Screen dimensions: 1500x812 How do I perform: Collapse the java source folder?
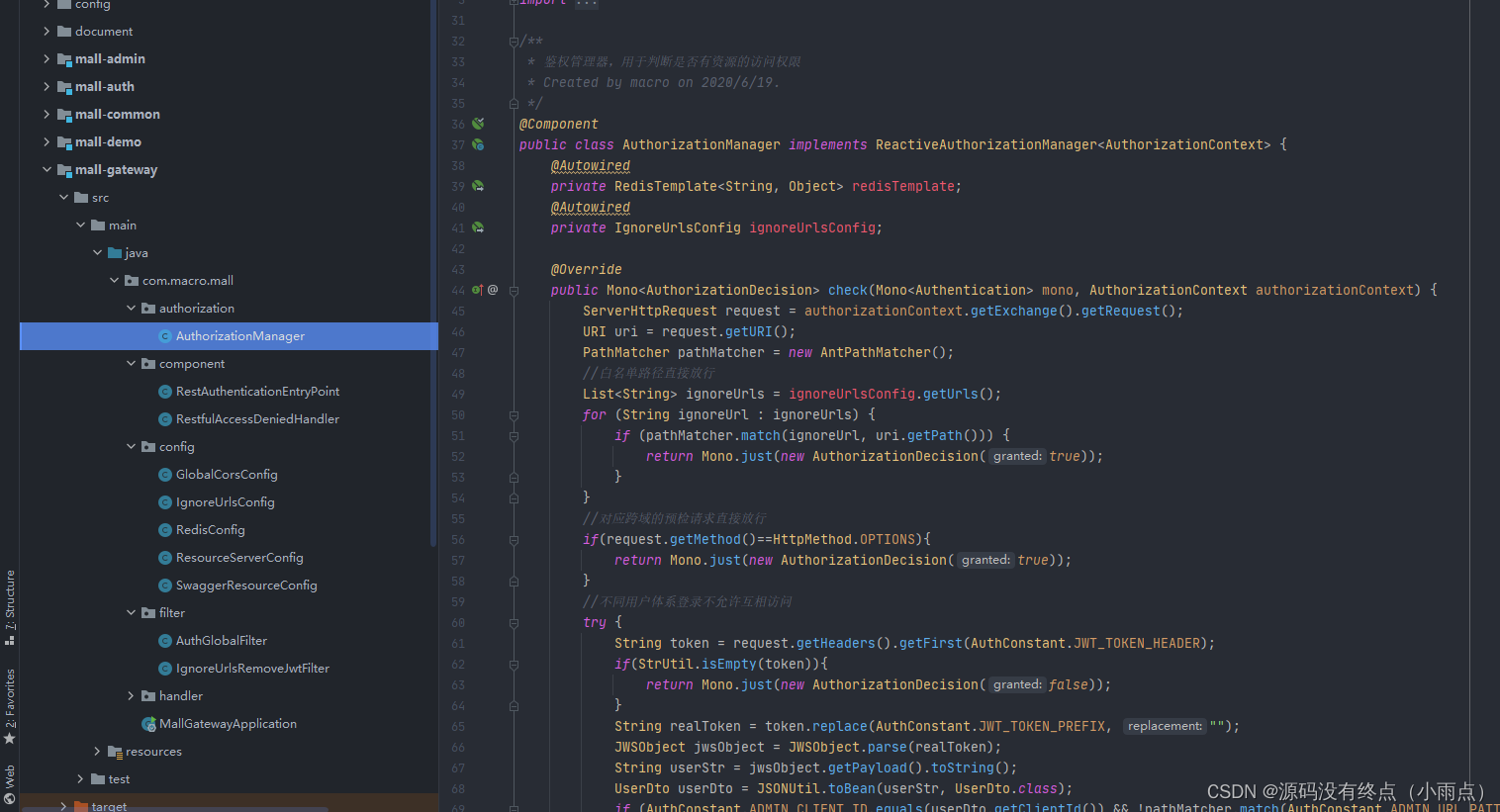(97, 253)
